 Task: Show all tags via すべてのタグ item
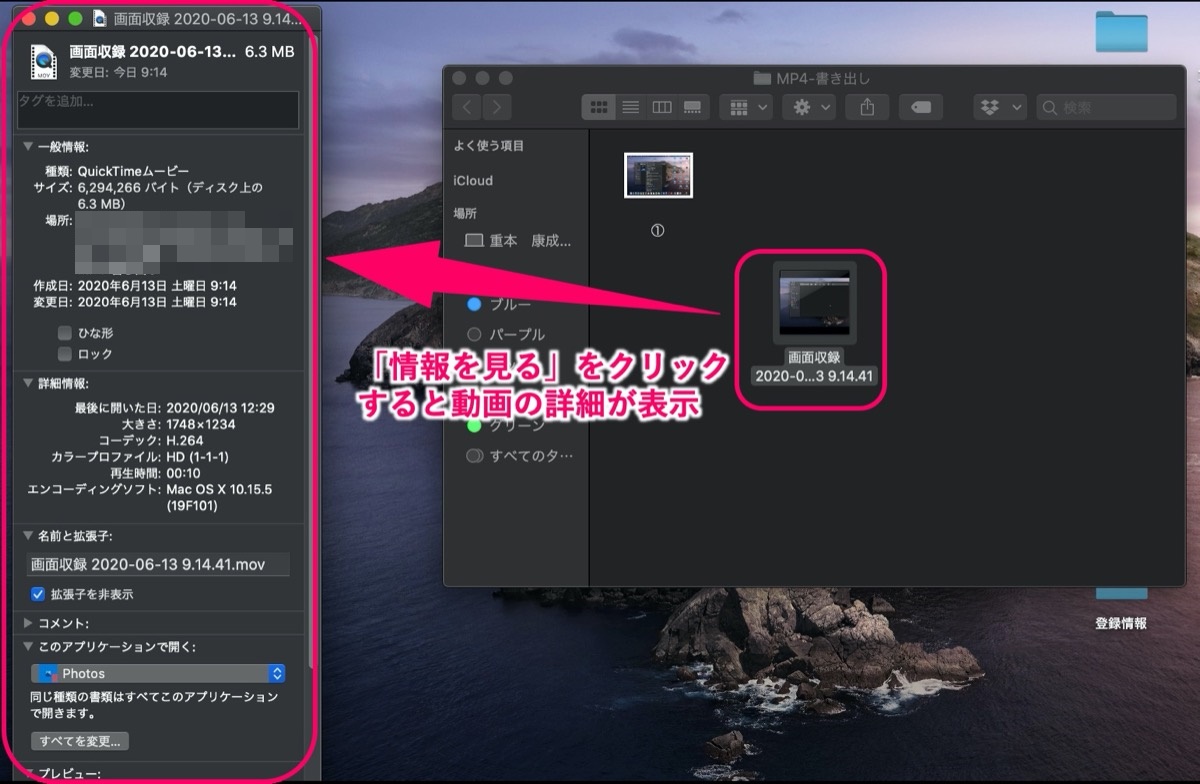coord(520,456)
